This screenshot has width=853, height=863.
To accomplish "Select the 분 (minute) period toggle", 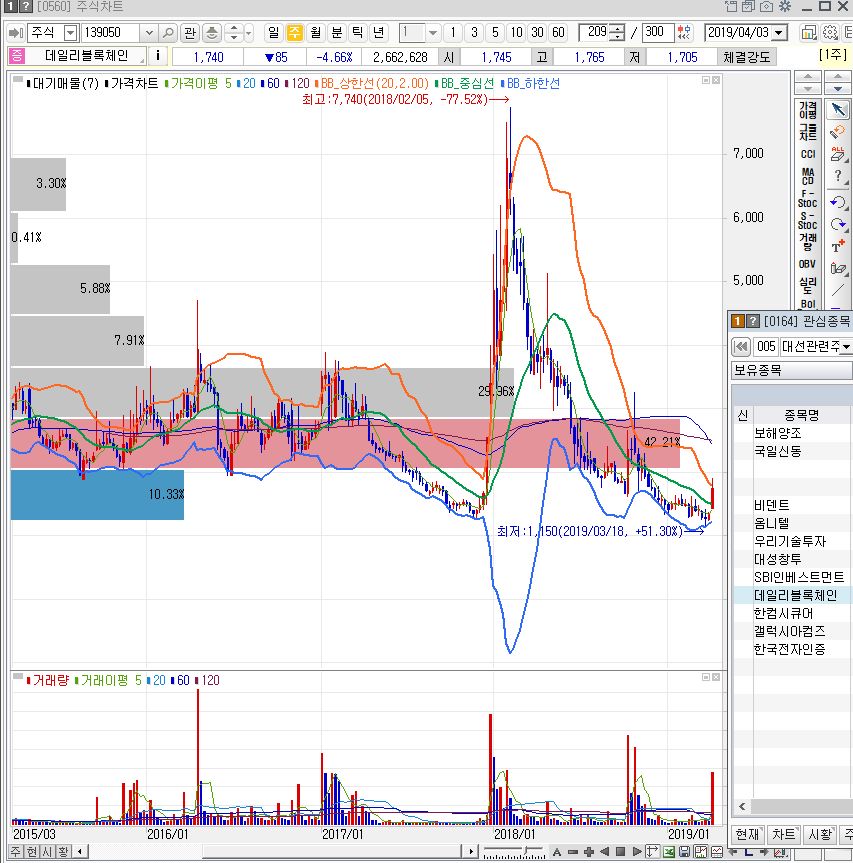I will click(x=336, y=32).
